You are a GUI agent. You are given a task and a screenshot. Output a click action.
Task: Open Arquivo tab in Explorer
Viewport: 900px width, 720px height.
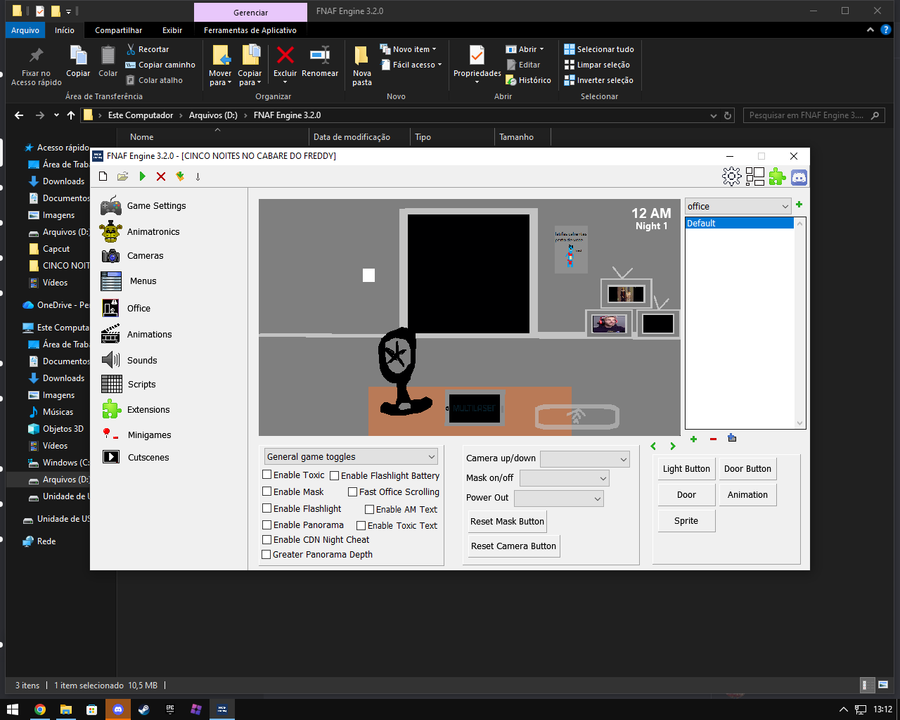coord(25,30)
